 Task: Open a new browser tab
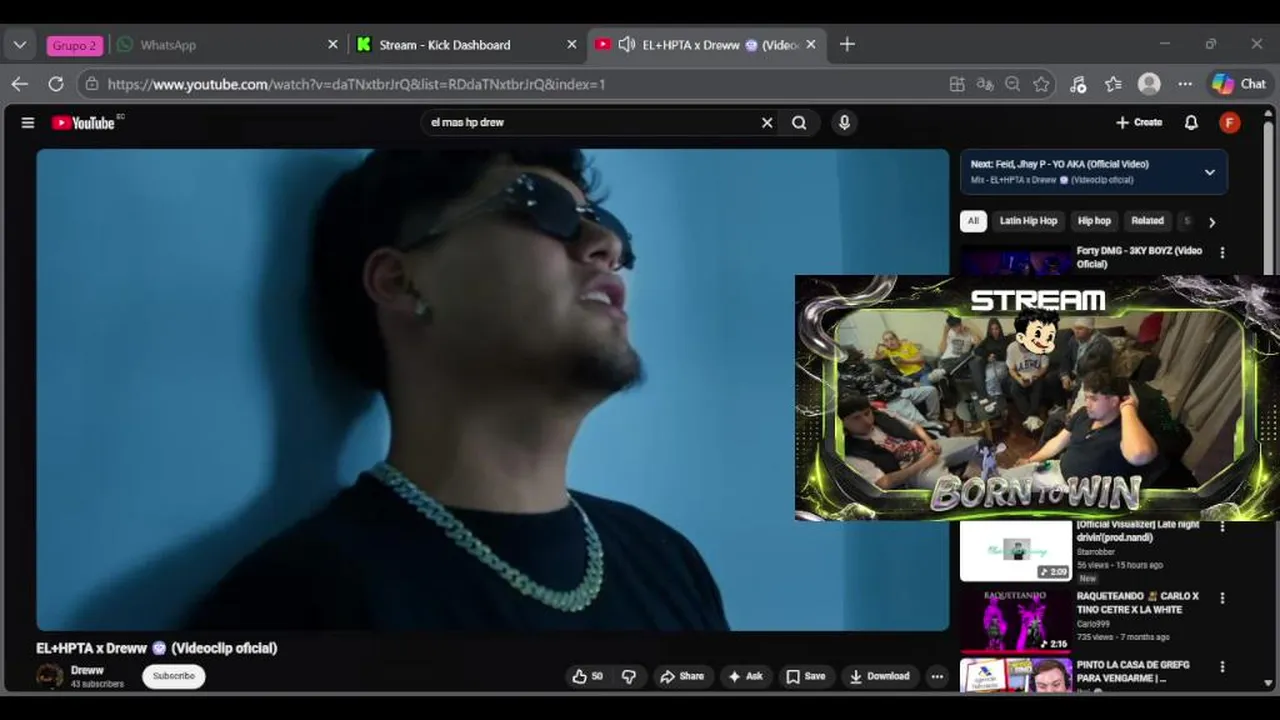(x=847, y=44)
